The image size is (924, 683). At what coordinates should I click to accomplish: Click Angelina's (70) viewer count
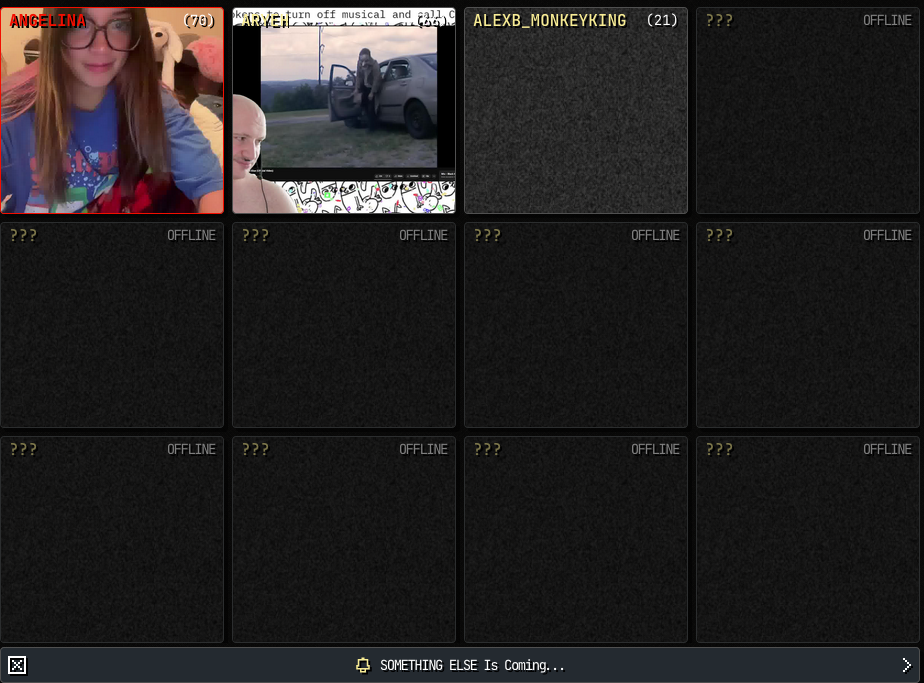pos(199,21)
